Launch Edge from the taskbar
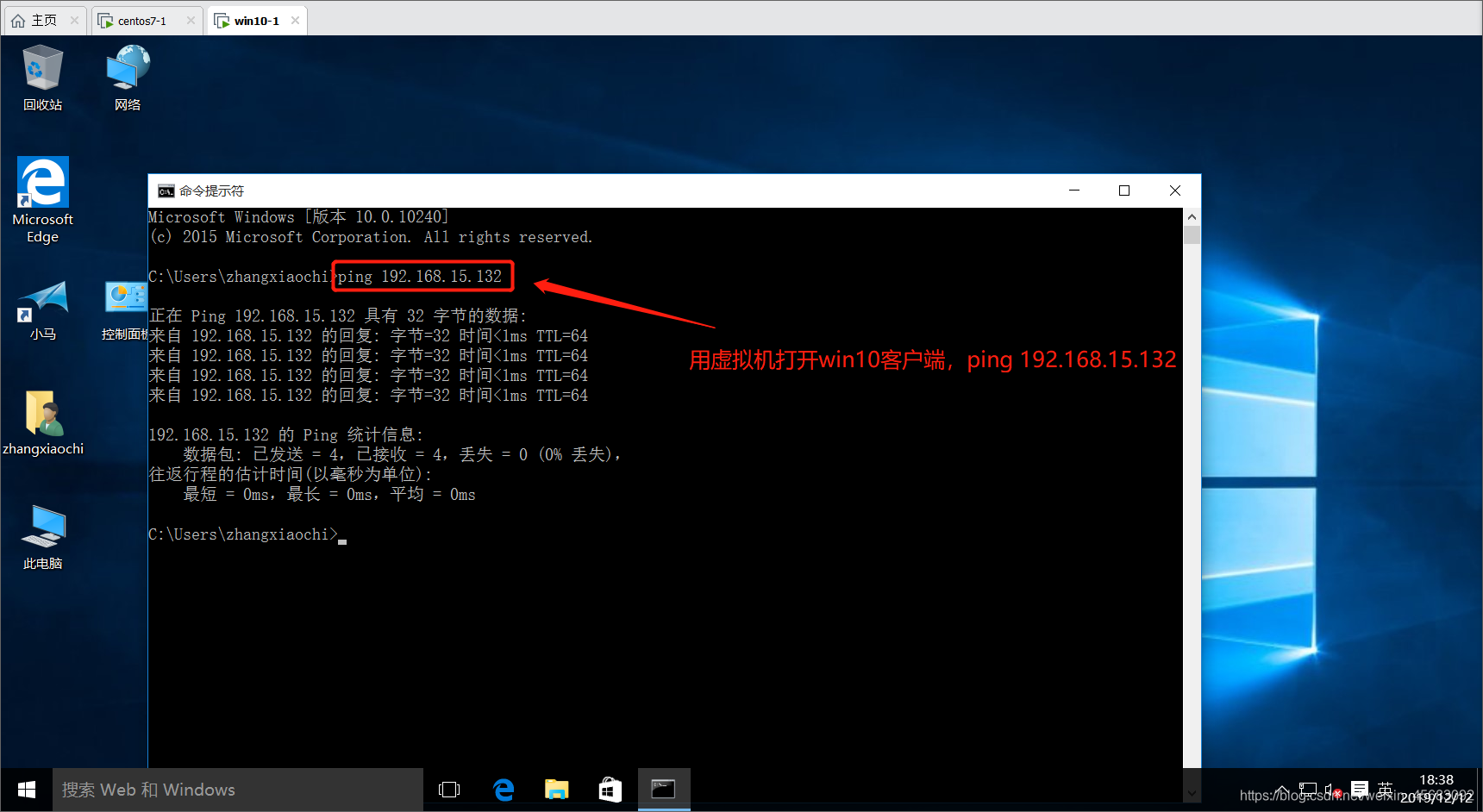This screenshot has width=1483, height=812. (504, 790)
